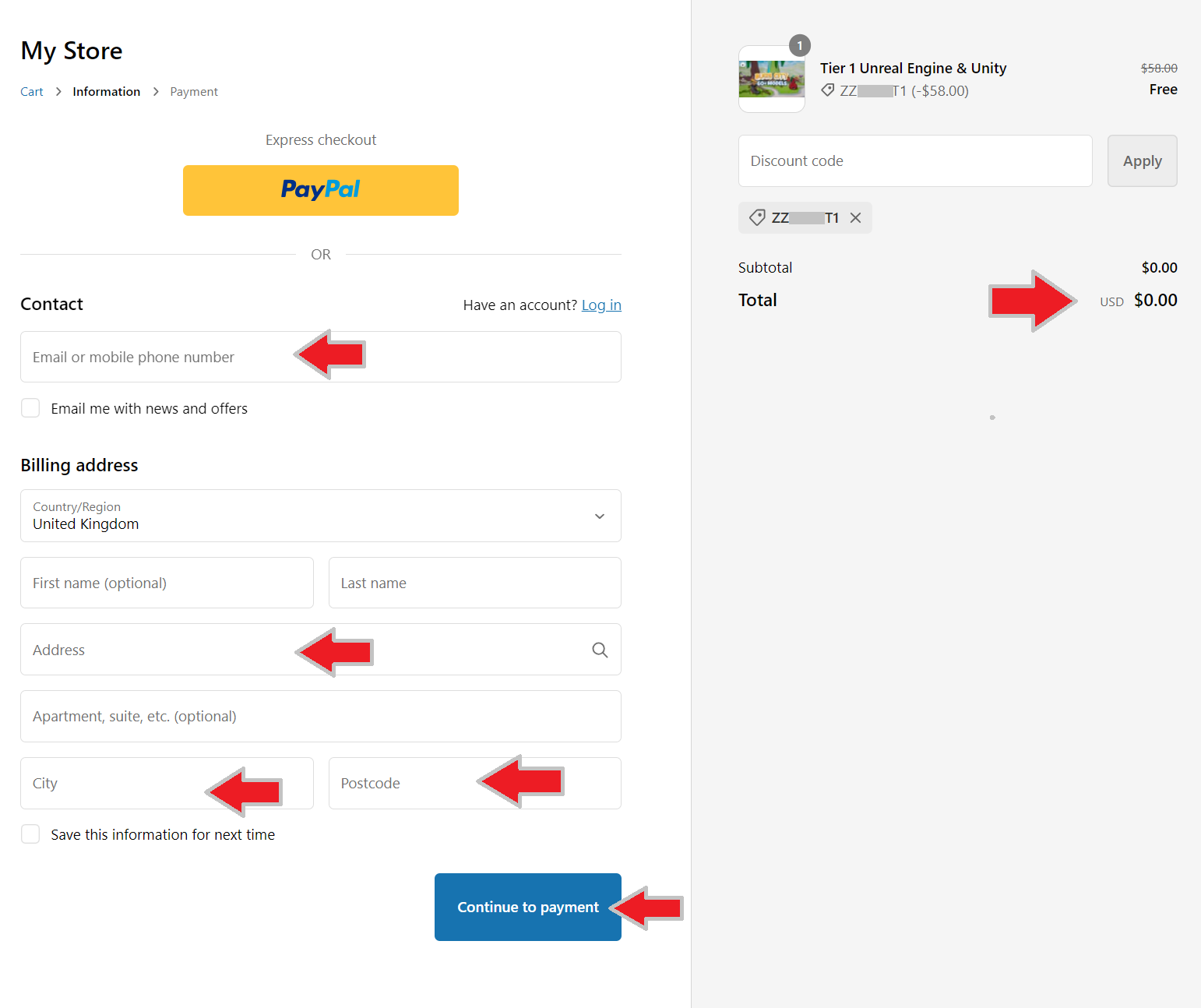Go to Cart in the breadcrumb

[x=32, y=92]
